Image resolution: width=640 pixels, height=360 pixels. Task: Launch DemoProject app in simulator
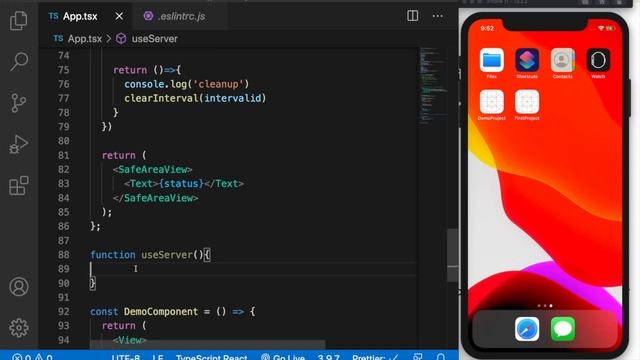pyautogui.click(x=491, y=102)
